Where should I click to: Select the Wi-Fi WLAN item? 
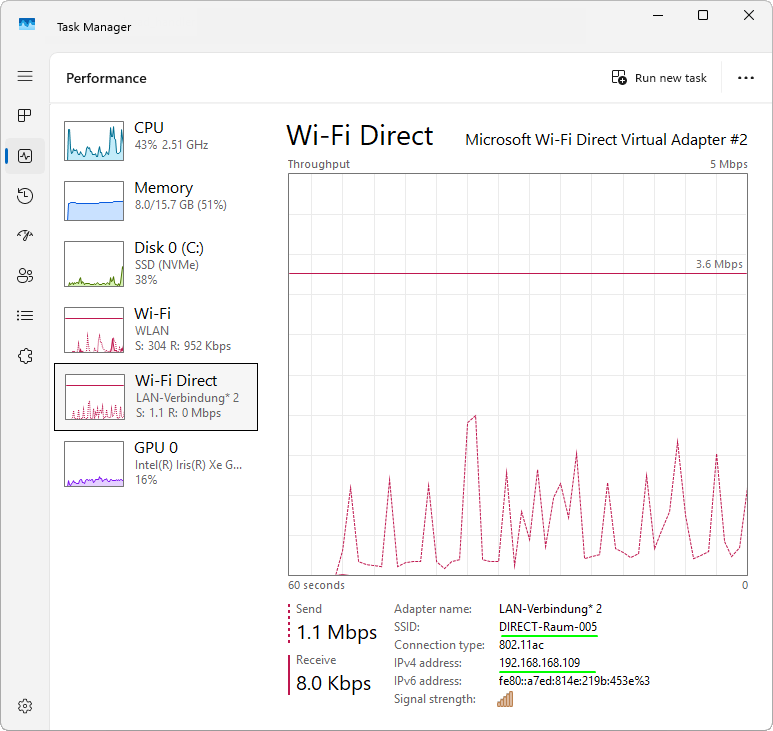[x=156, y=330]
